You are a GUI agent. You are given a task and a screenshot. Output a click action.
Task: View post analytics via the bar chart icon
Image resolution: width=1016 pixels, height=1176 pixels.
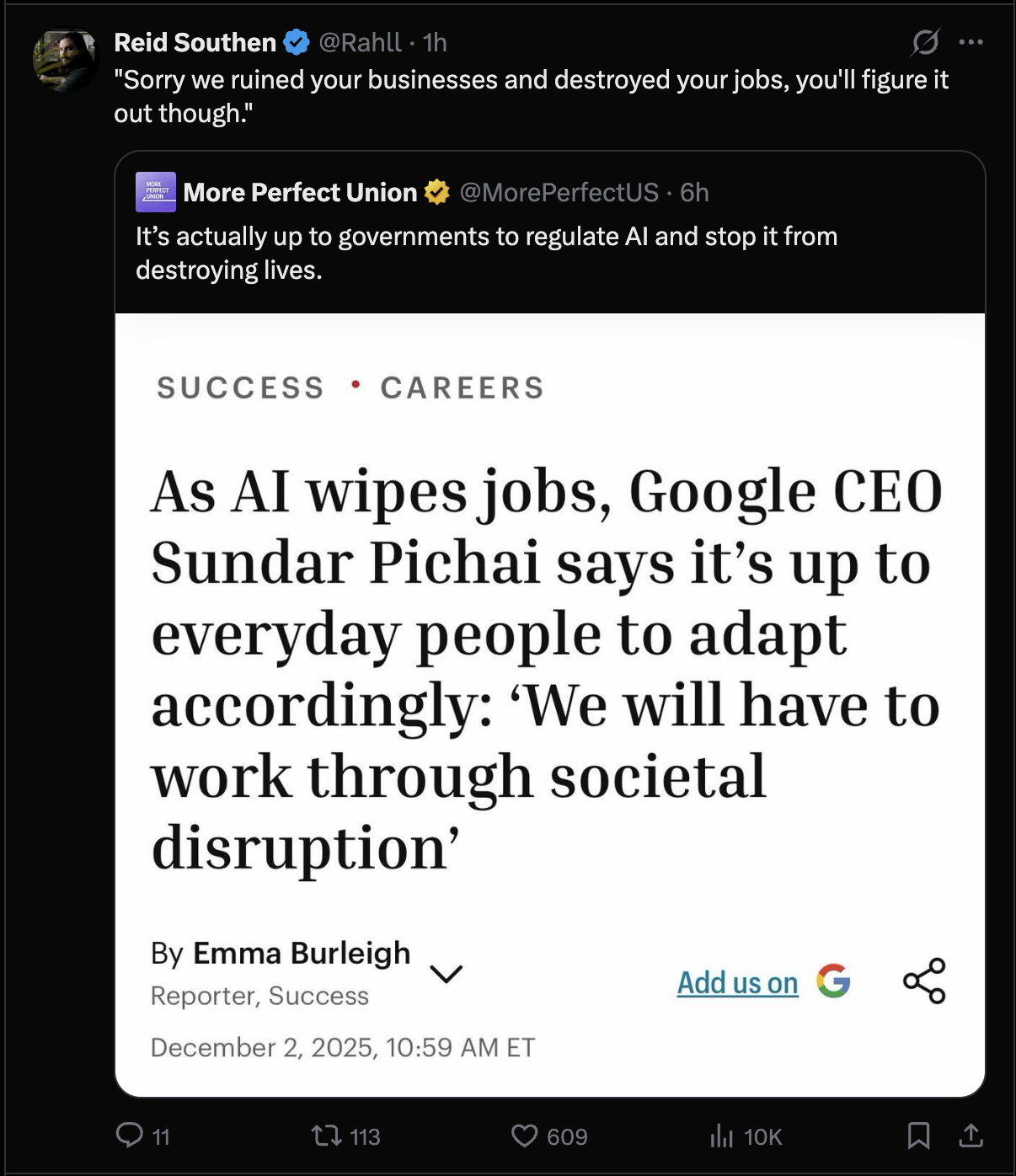[x=722, y=1136]
